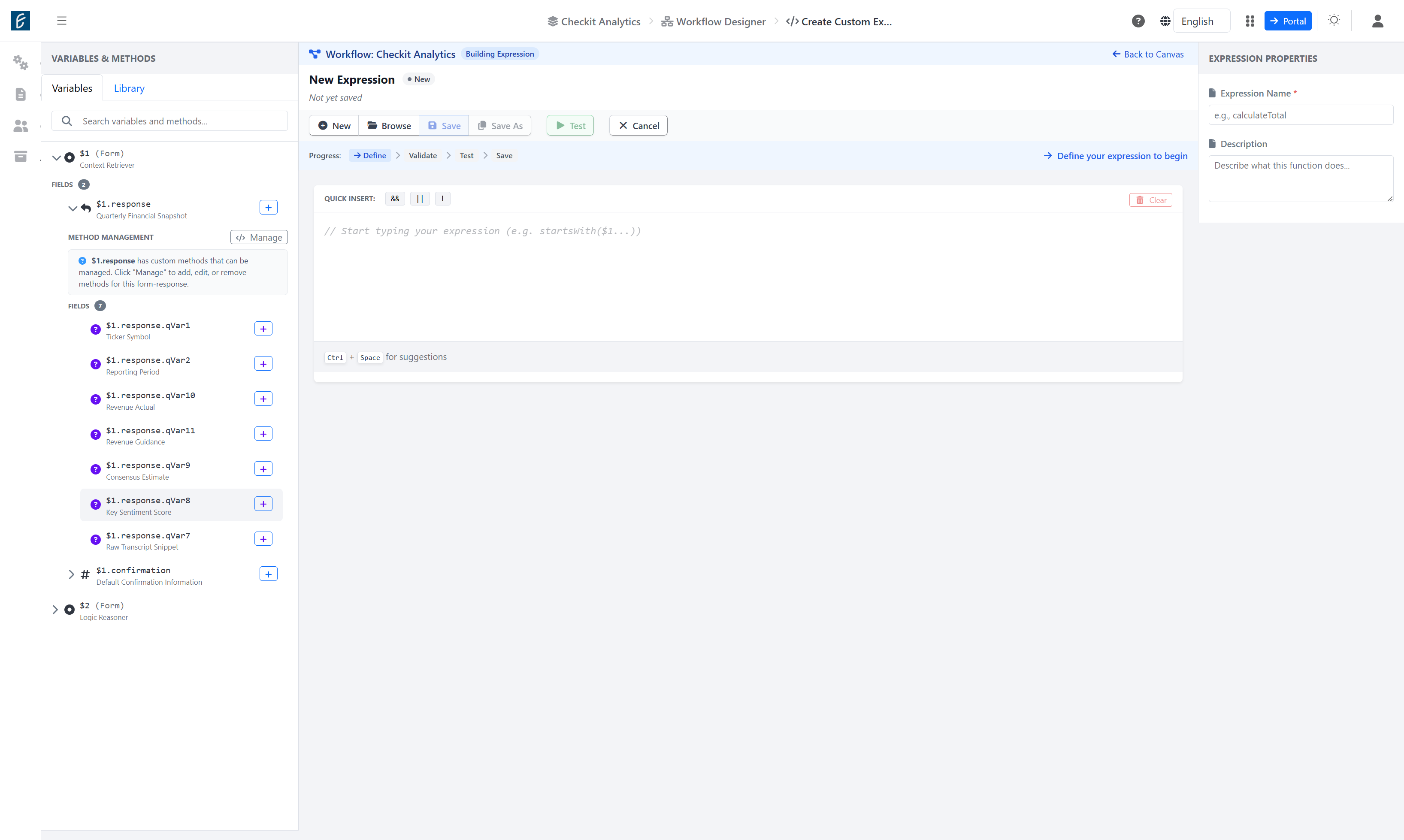
Task: Clear the expression editor
Action: (1151, 200)
